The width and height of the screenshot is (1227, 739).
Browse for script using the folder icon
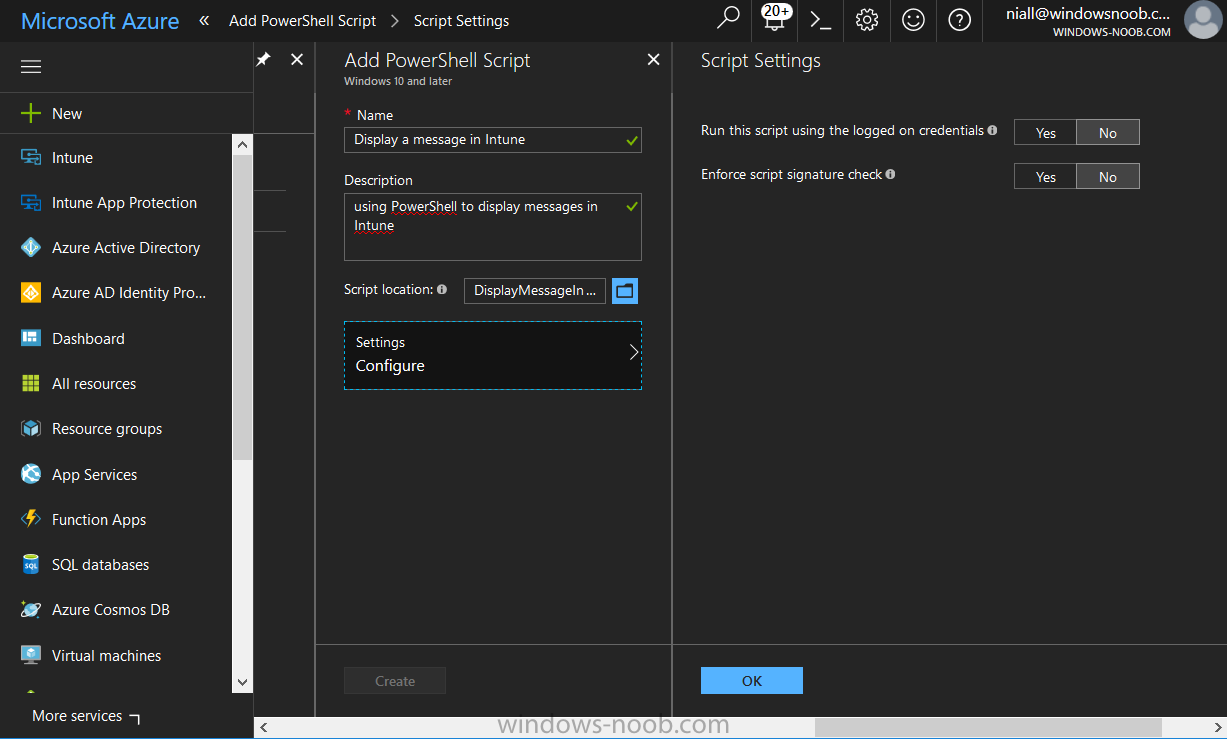[x=625, y=291]
